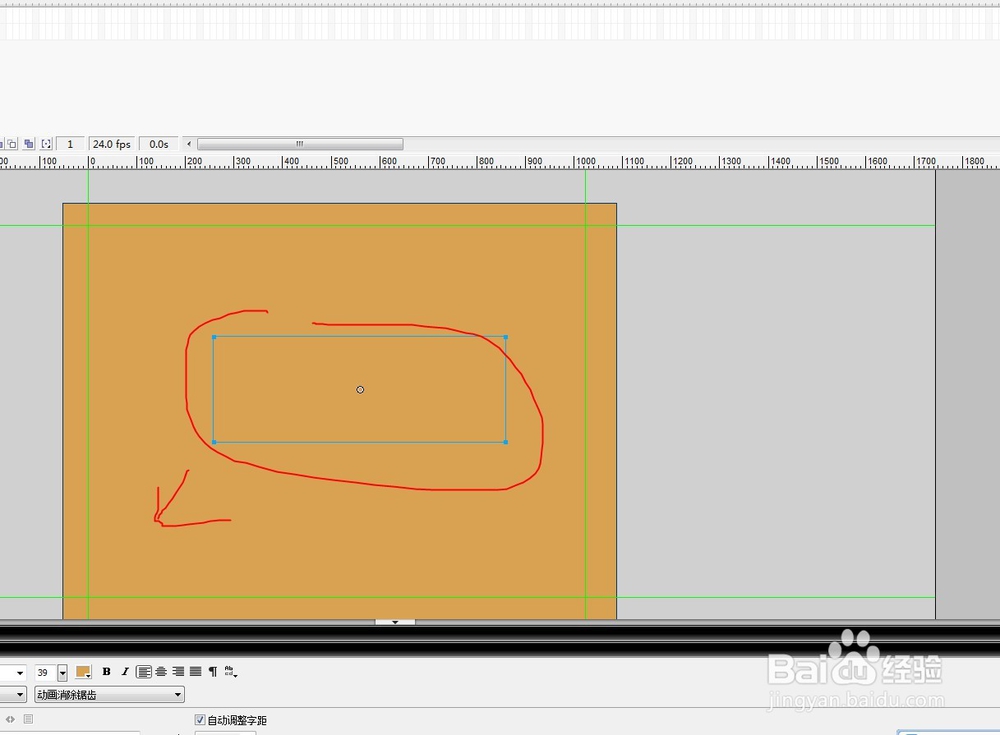Justify the text
Image resolution: width=1000 pixels, height=735 pixels.
pos(196,672)
